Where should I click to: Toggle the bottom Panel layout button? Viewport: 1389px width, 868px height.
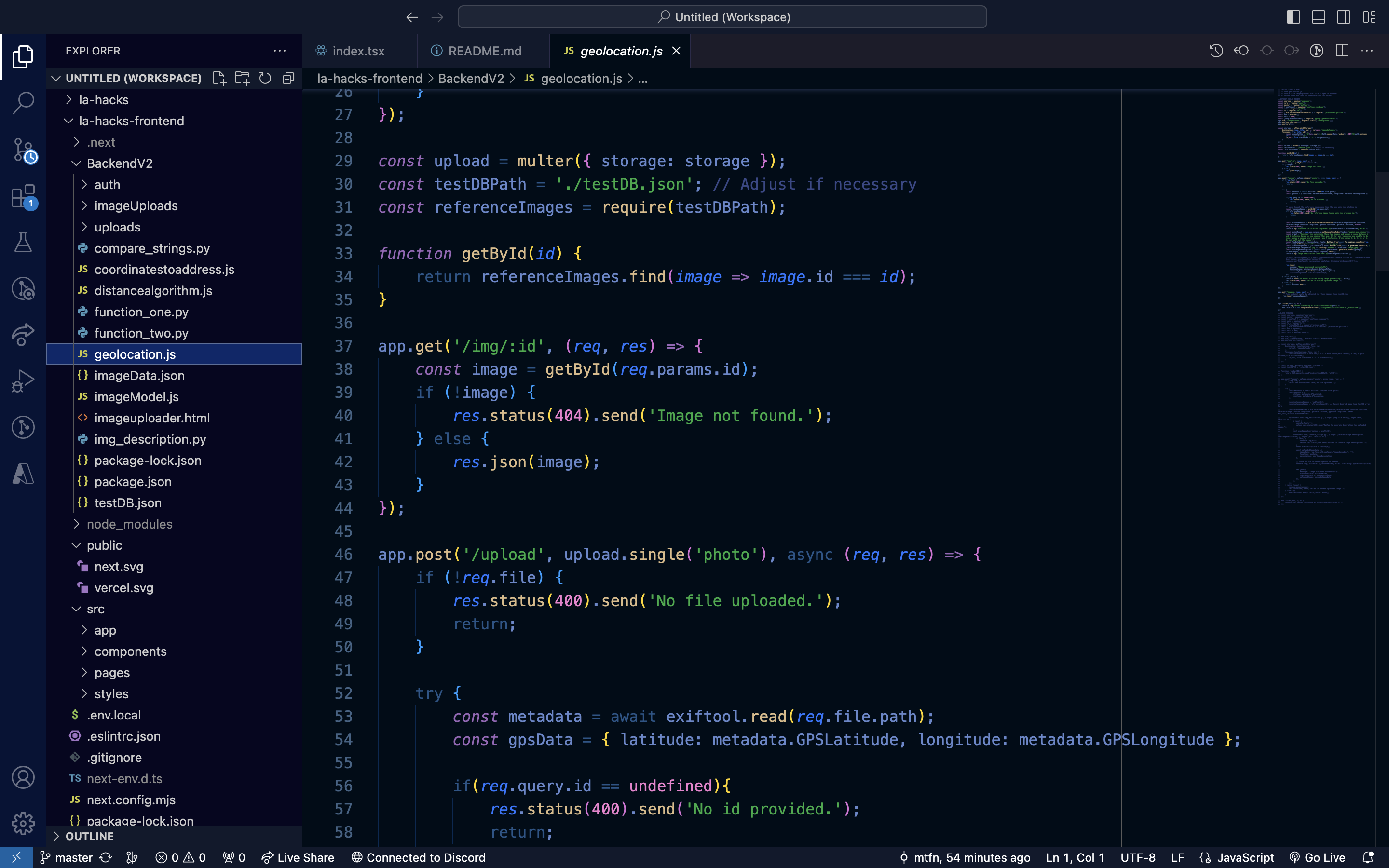(1319, 17)
